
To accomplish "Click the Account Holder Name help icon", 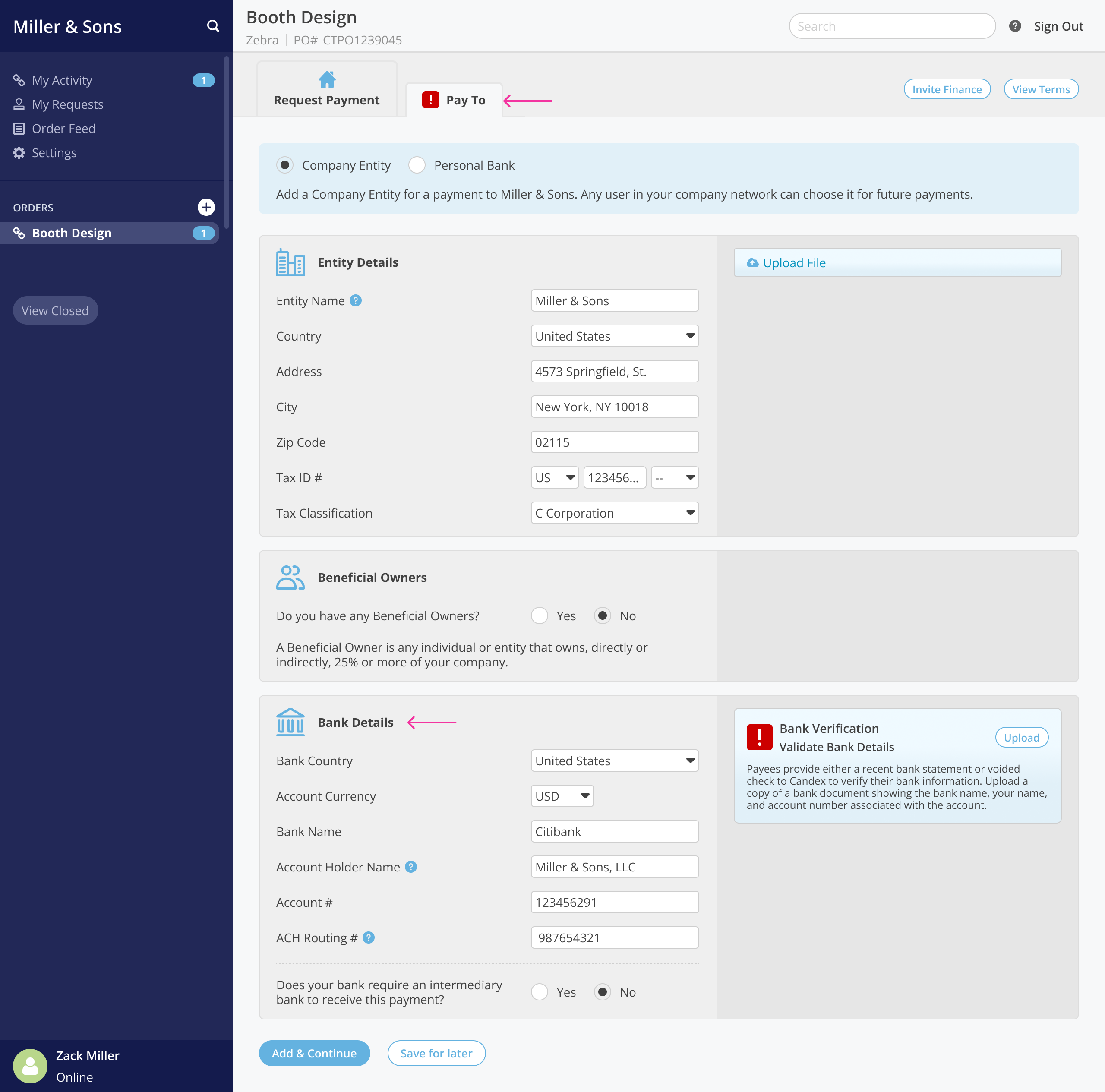I will pos(410,867).
